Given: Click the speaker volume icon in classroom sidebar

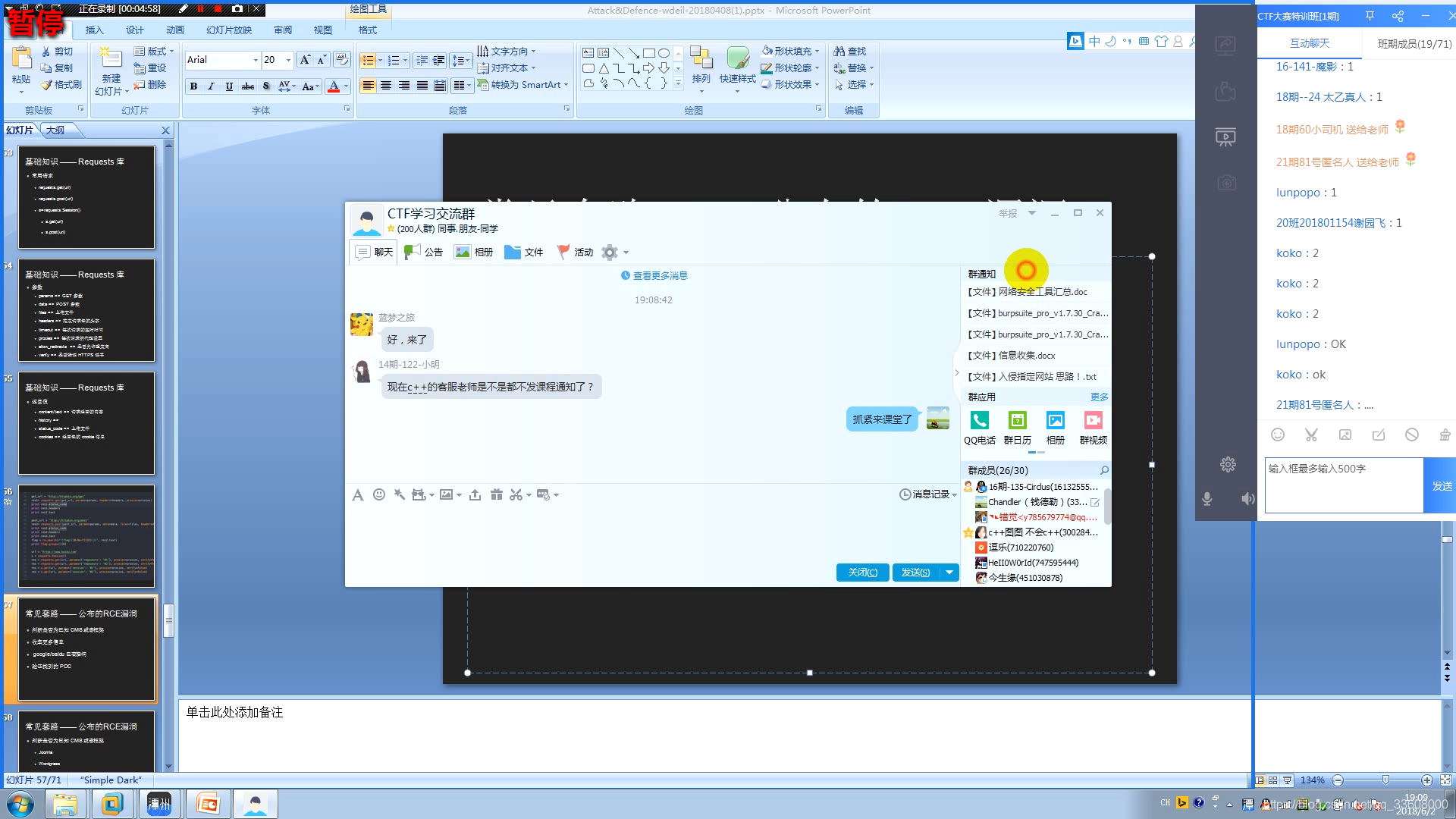Looking at the screenshot, I should click(x=1247, y=498).
